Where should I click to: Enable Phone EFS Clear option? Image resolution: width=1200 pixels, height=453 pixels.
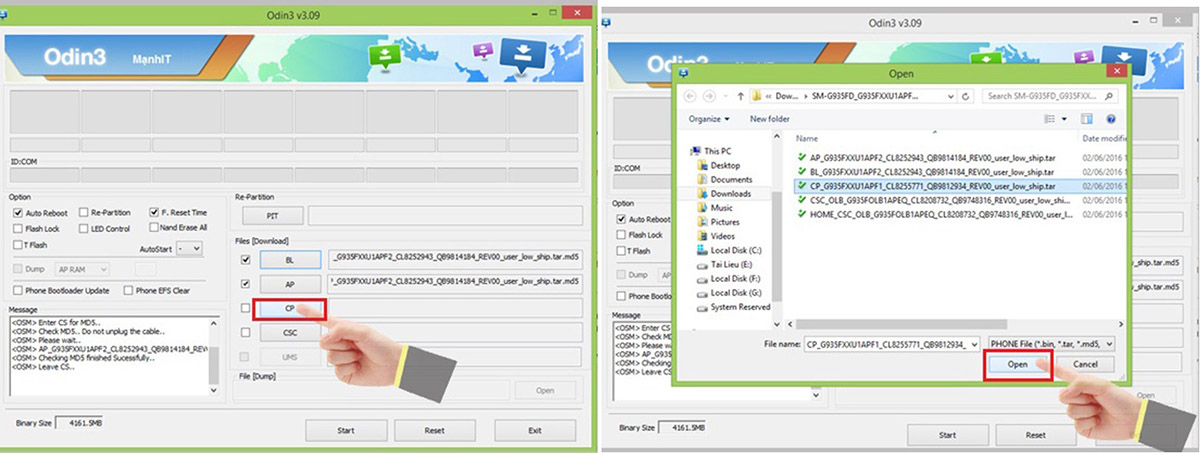pos(126,291)
